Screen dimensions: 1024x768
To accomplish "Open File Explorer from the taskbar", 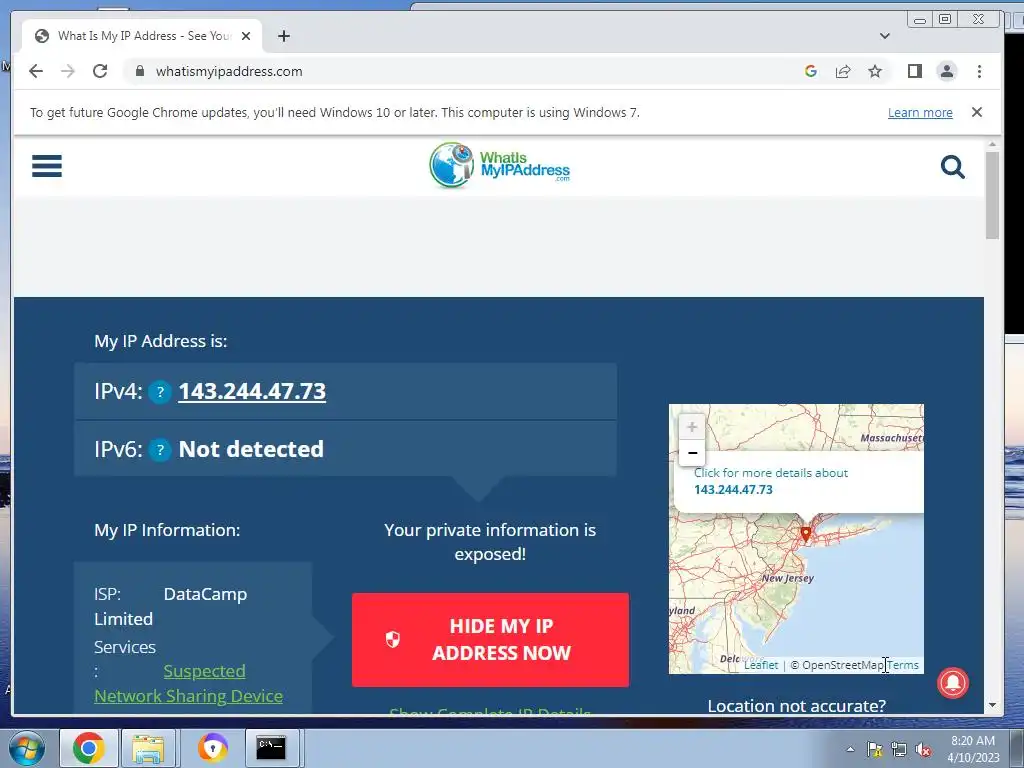I will pyautogui.click(x=148, y=748).
